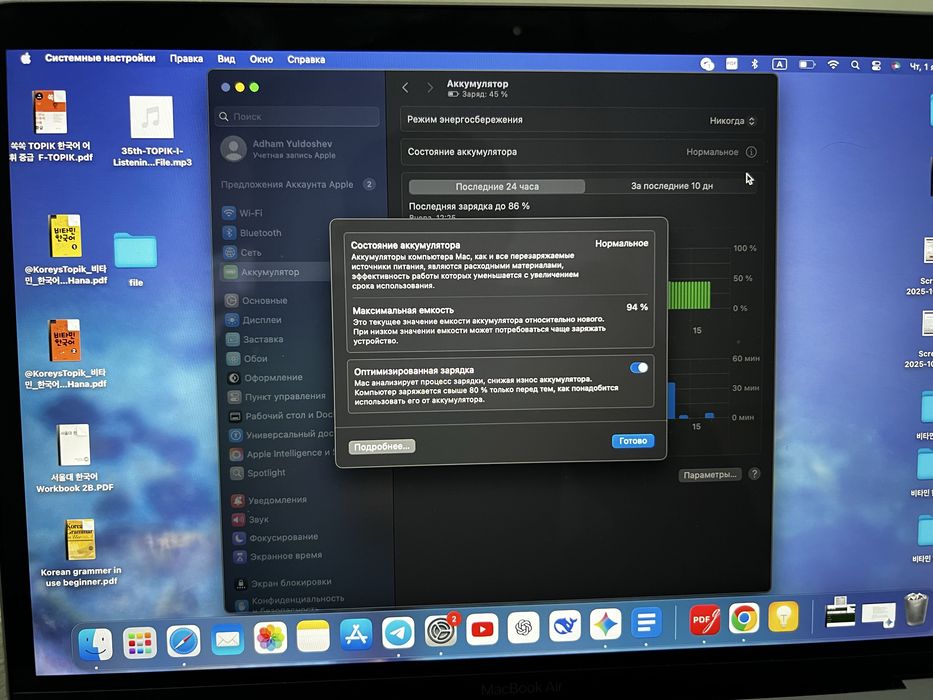Open the Правка menu
This screenshot has width=933, height=700.
coord(186,59)
